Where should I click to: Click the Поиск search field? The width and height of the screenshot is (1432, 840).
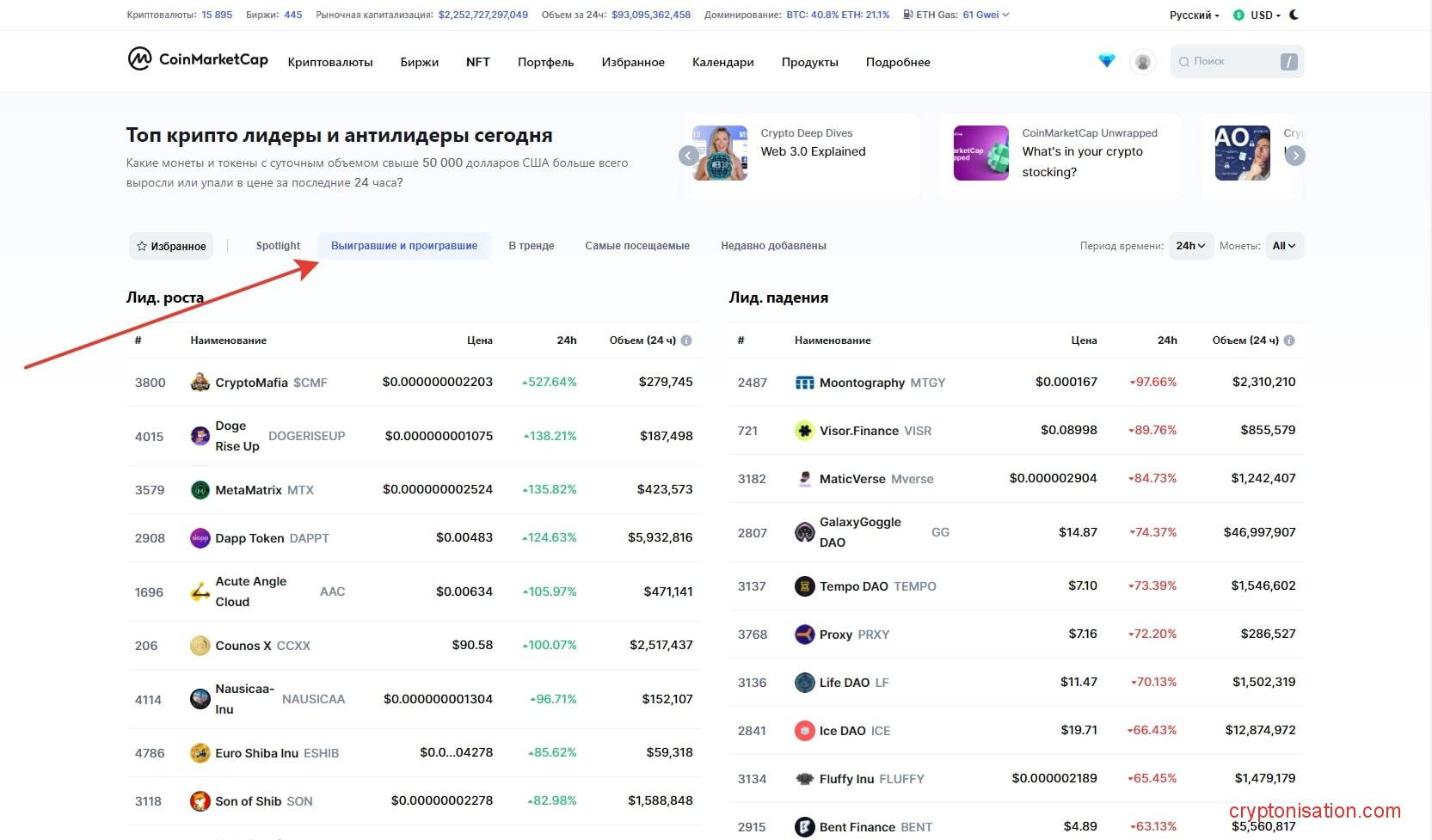coord(1228,61)
